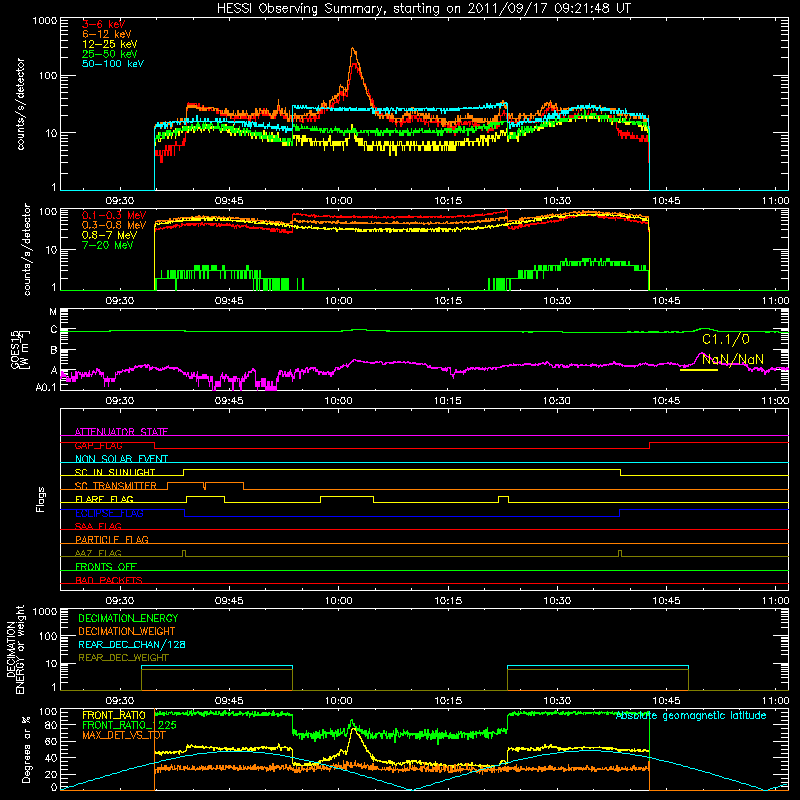The width and height of the screenshot is (800, 800).
Task: Click the MAX_DET_VS_TOT legend label
Action: [124, 735]
